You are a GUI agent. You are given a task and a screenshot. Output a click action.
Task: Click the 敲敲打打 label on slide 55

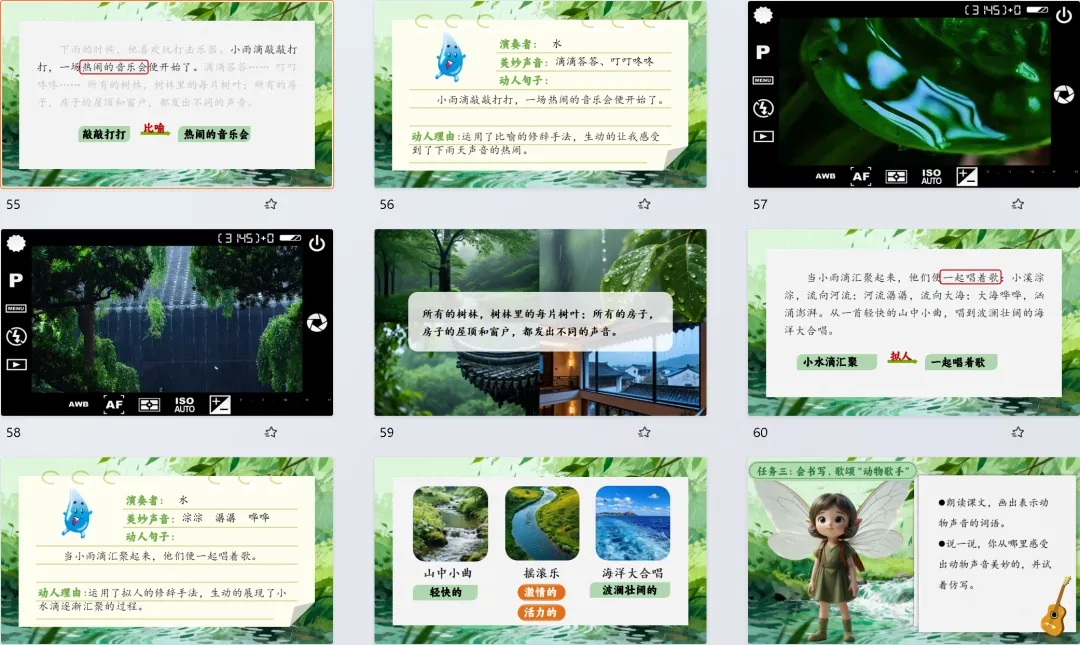(104, 134)
